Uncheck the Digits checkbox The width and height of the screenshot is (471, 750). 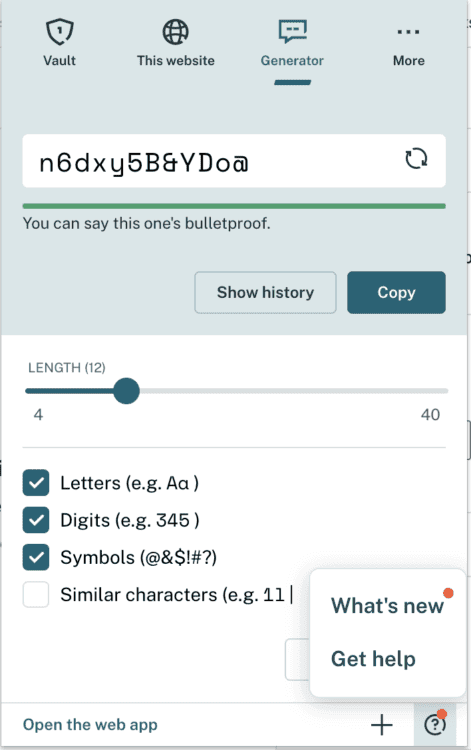click(x=36, y=520)
